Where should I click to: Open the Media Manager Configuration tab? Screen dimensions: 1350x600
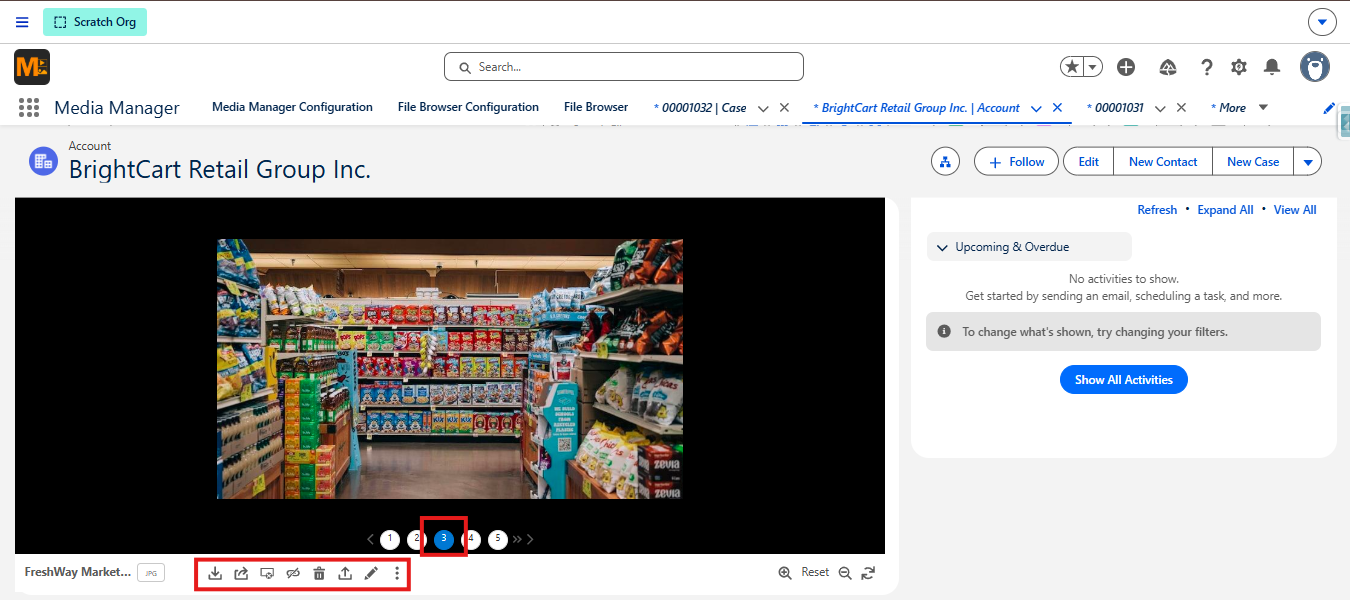point(292,107)
